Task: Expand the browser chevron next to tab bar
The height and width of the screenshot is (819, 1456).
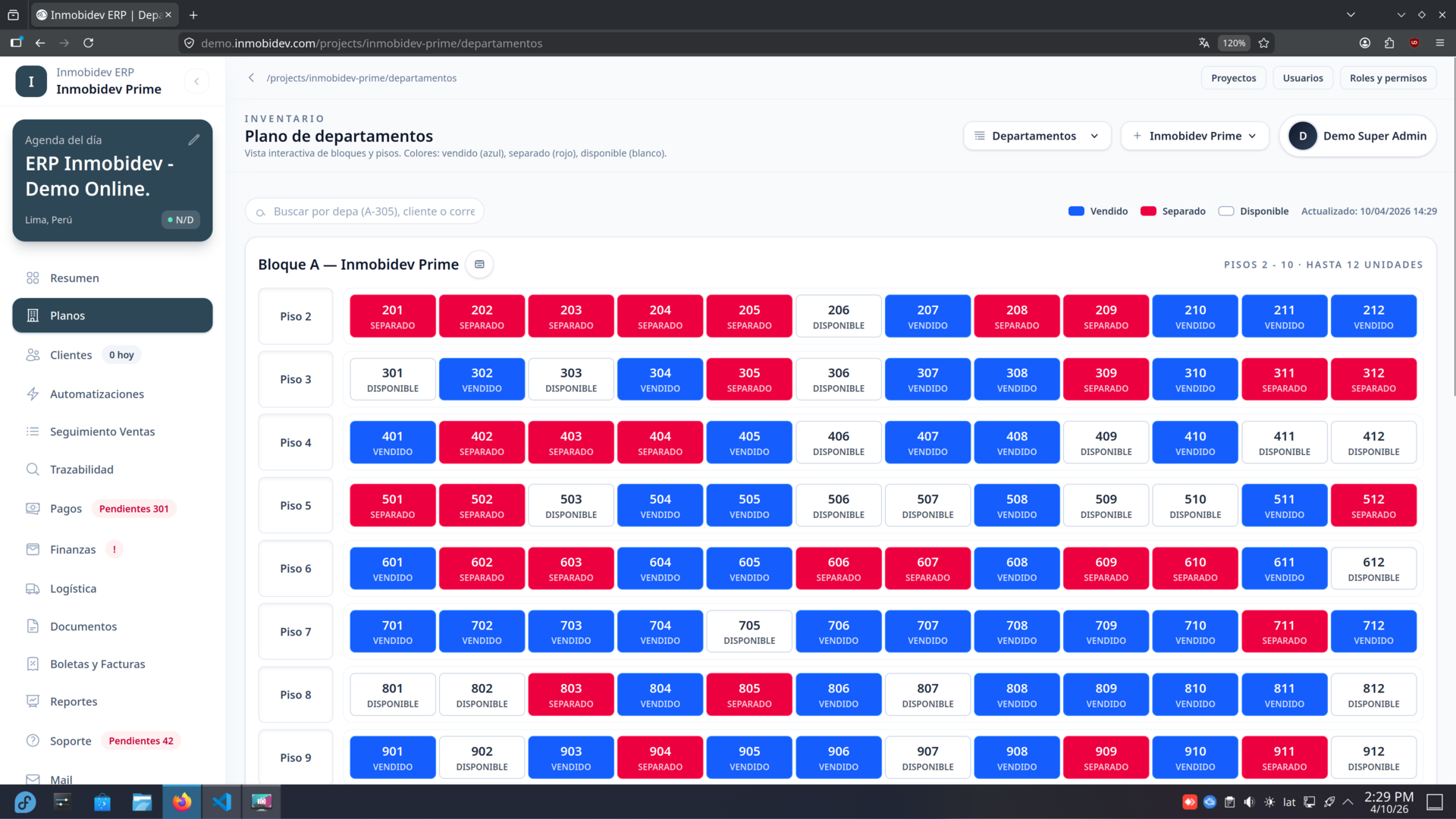Action: [x=1351, y=14]
